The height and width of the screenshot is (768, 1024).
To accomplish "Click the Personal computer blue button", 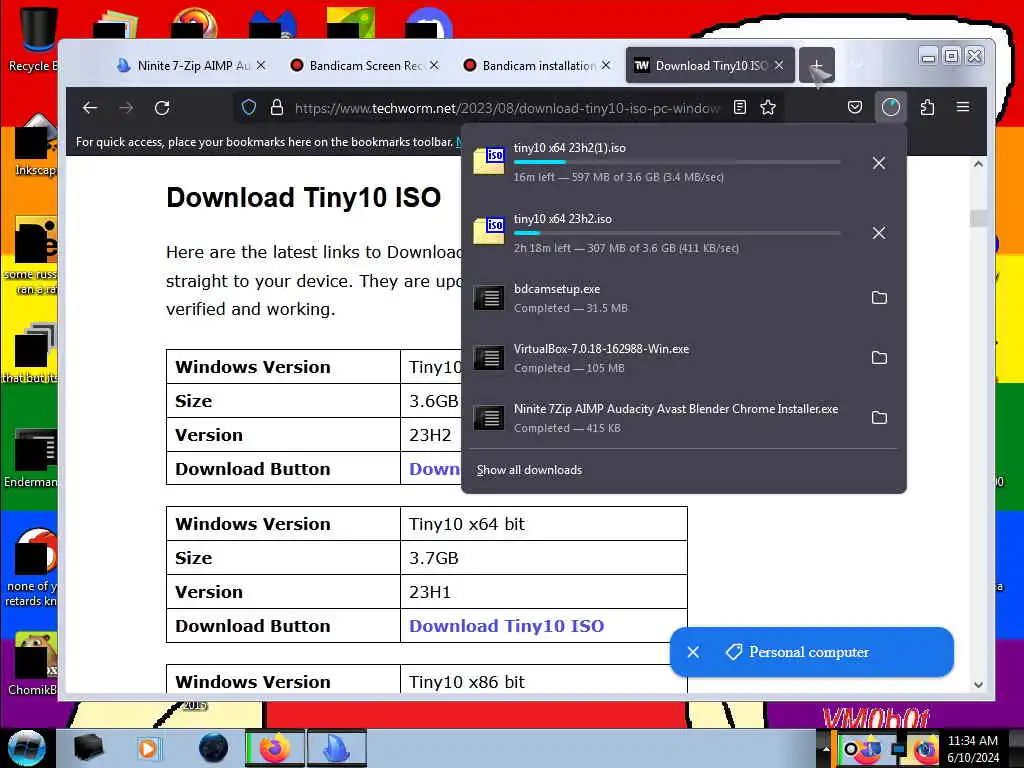I will click(x=812, y=652).
